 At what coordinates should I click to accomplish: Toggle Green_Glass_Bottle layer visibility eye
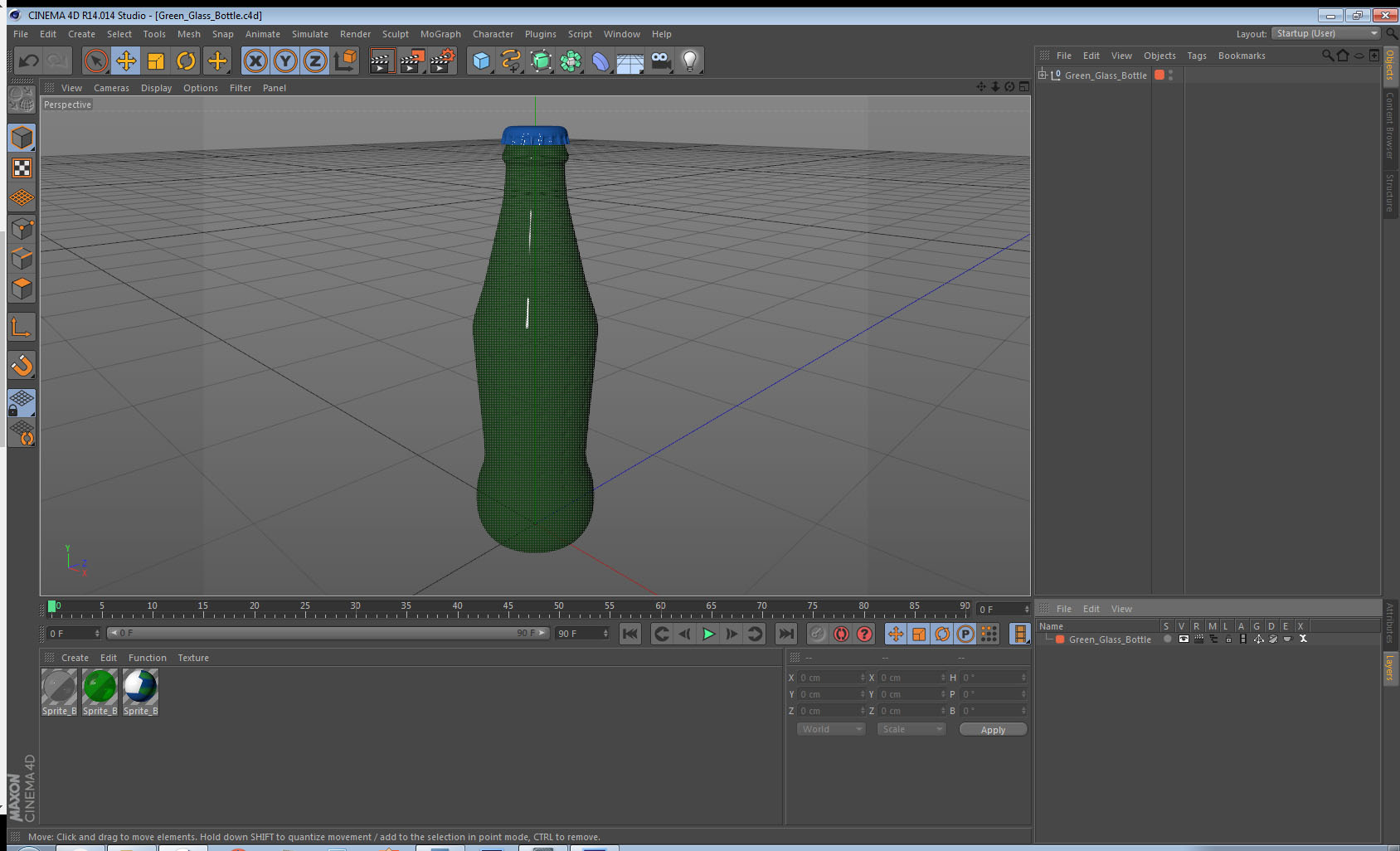(x=1184, y=639)
